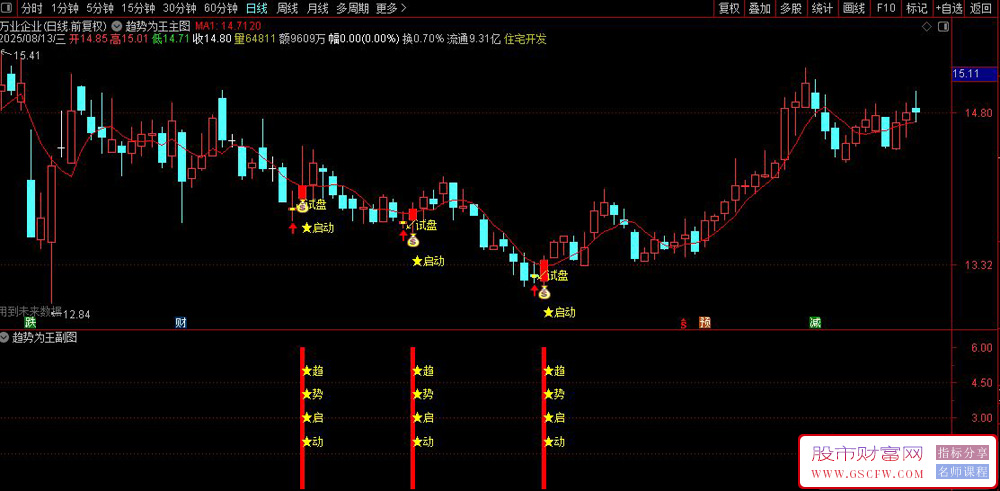Click the 标记 mark button
Viewport: 1000px width, 491px height.
click(x=916, y=8)
